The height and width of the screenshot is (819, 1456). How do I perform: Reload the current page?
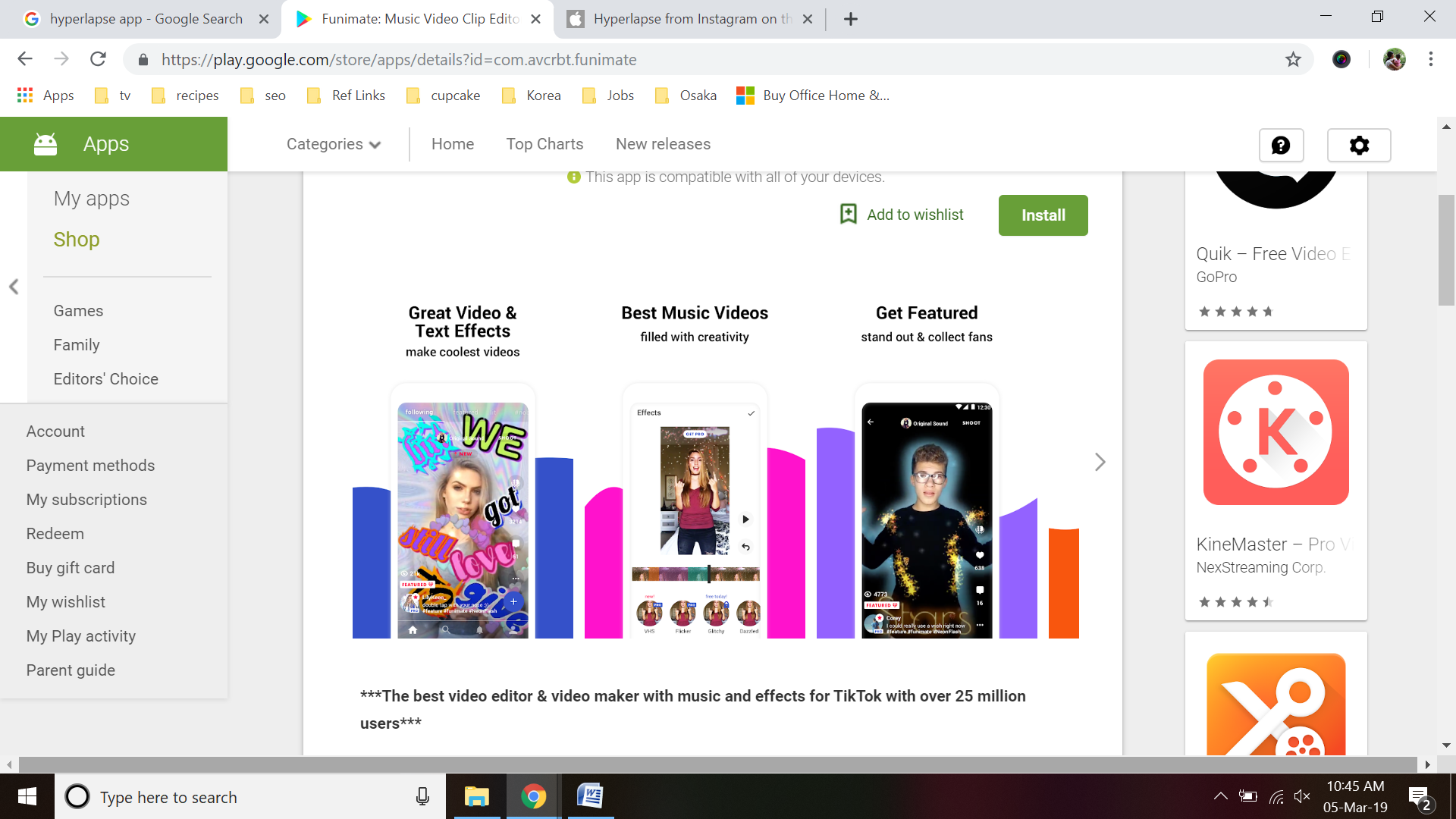coord(98,59)
